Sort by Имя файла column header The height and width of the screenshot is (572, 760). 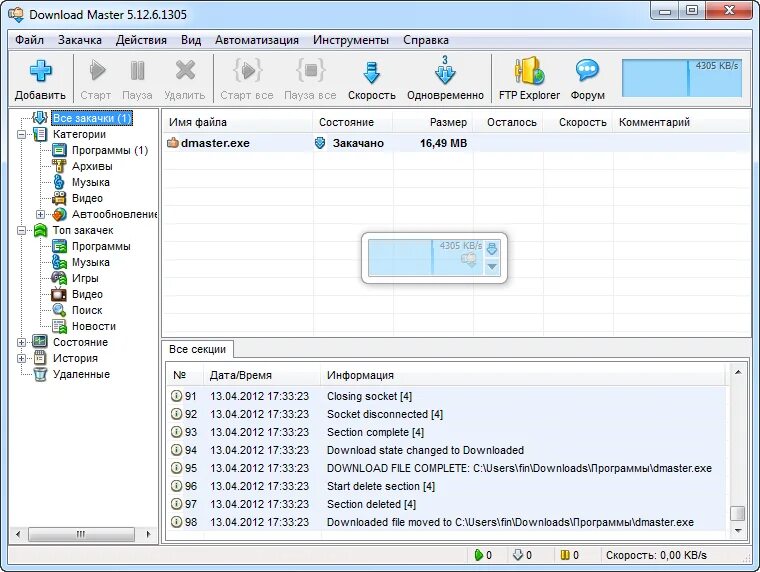pos(238,122)
